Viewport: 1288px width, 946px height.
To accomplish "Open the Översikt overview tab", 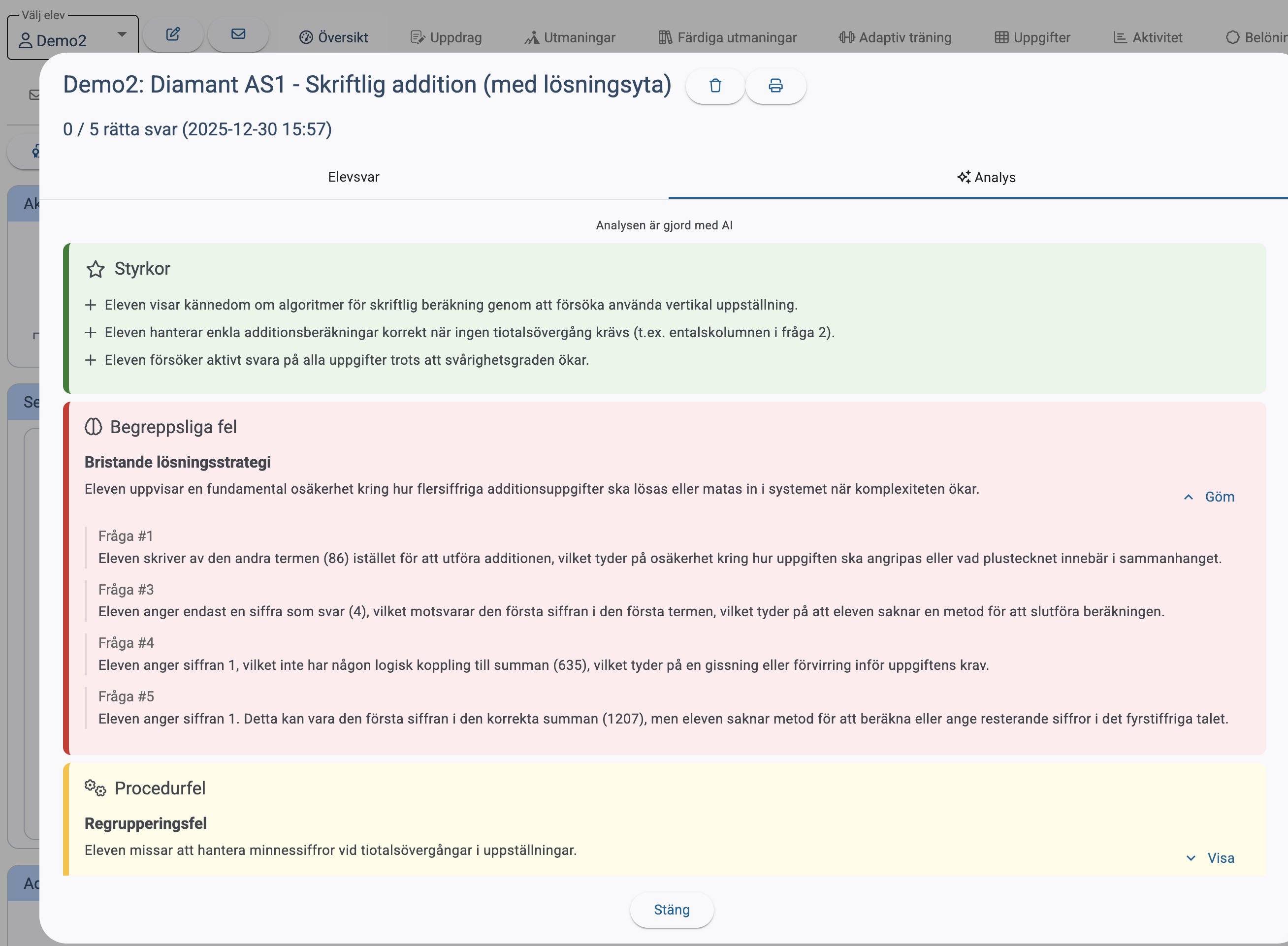I will [x=333, y=38].
